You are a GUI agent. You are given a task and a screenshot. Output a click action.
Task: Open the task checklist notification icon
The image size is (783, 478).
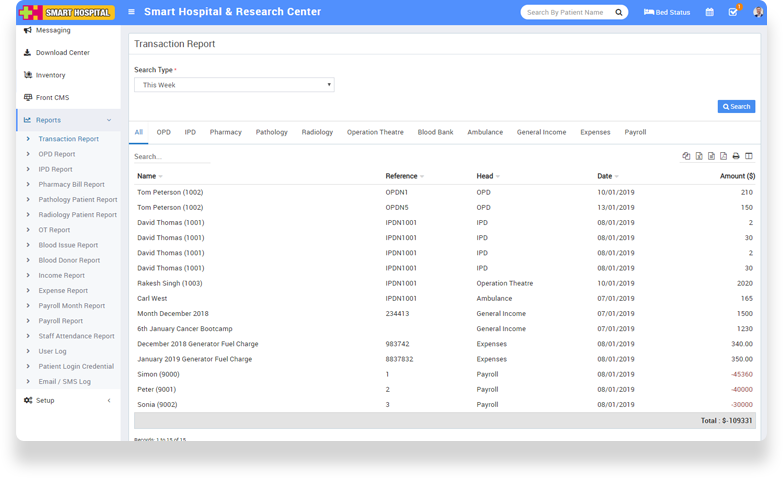click(733, 12)
